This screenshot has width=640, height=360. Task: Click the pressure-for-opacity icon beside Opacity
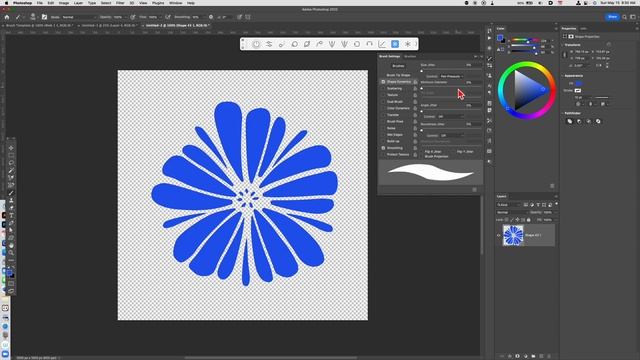pyautogui.click(x=133, y=17)
